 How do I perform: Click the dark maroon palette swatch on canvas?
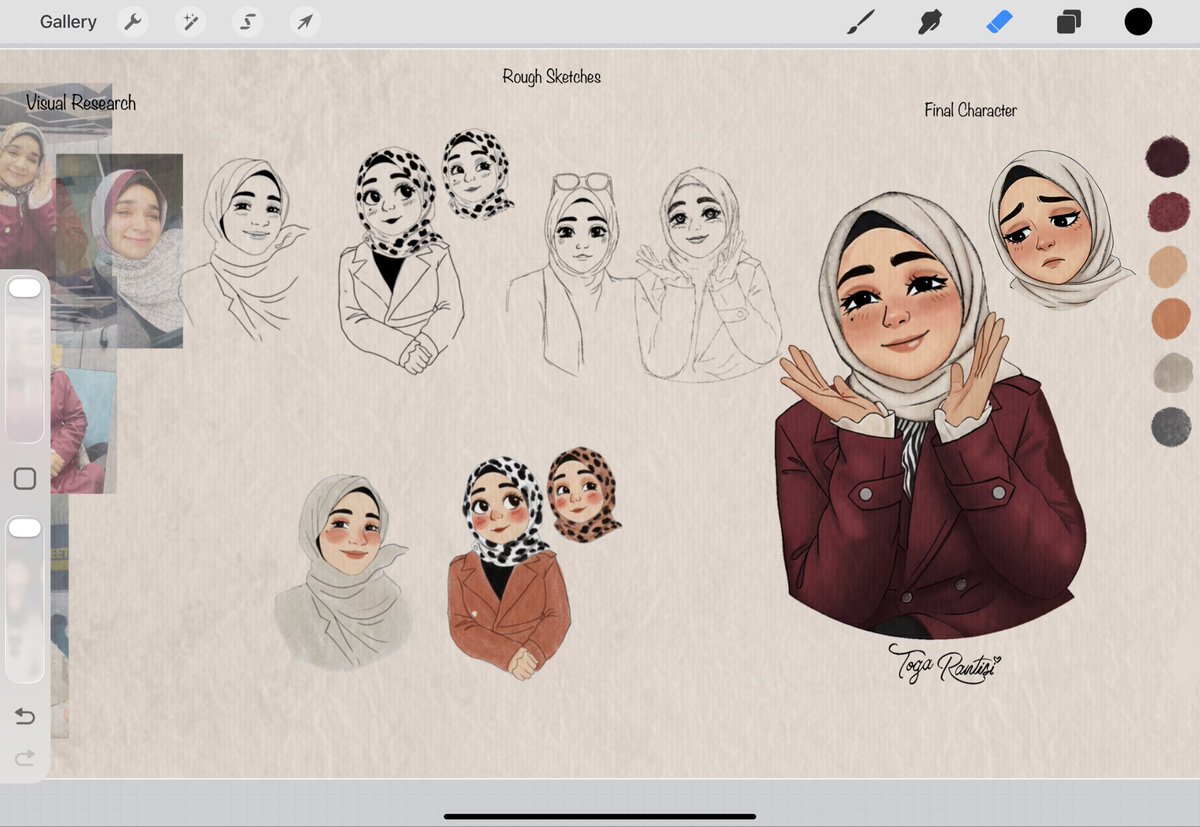click(x=1167, y=157)
